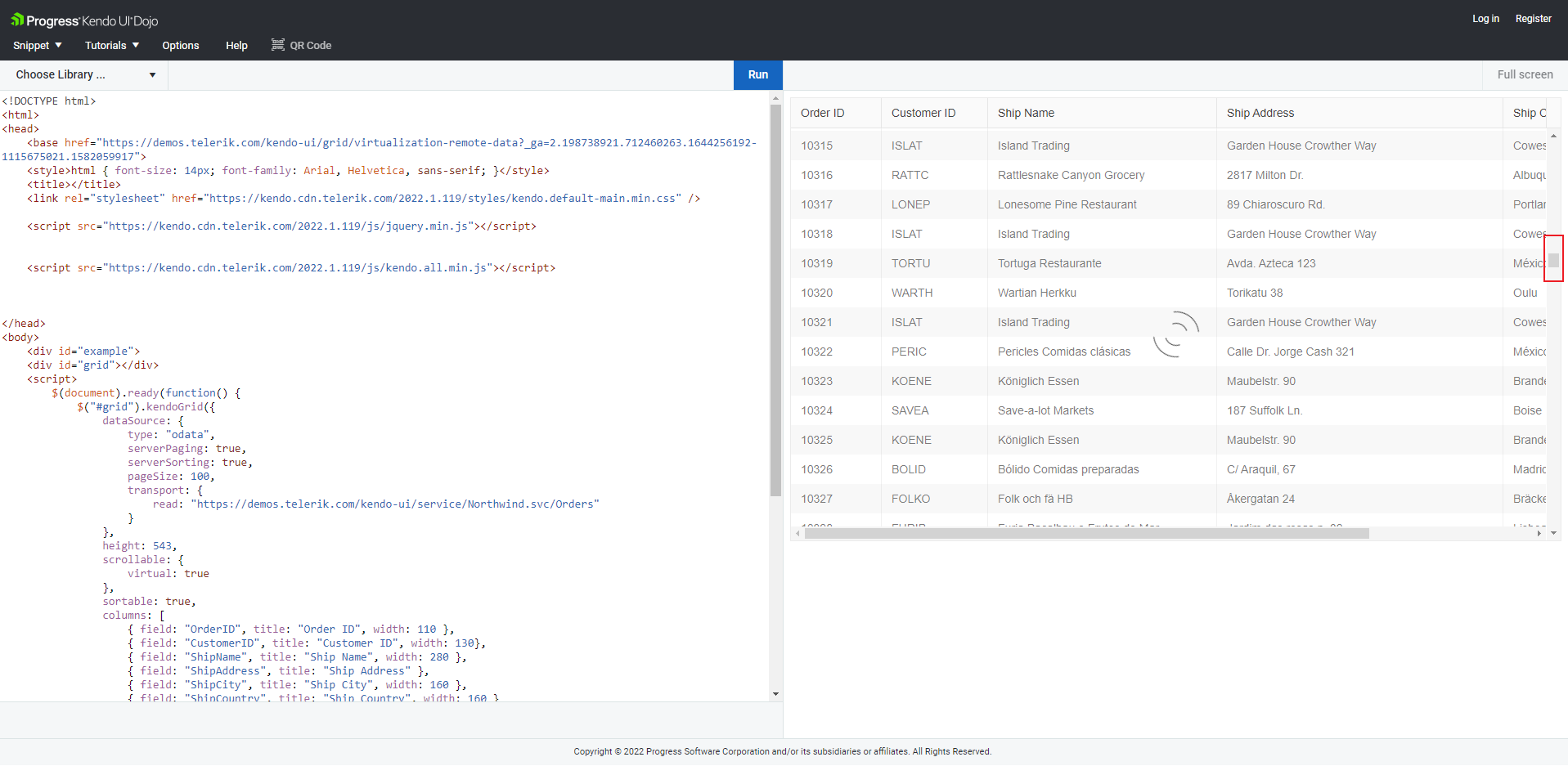Follow the Register link
Image resolution: width=1568 pixels, height=766 pixels.
point(1533,19)
